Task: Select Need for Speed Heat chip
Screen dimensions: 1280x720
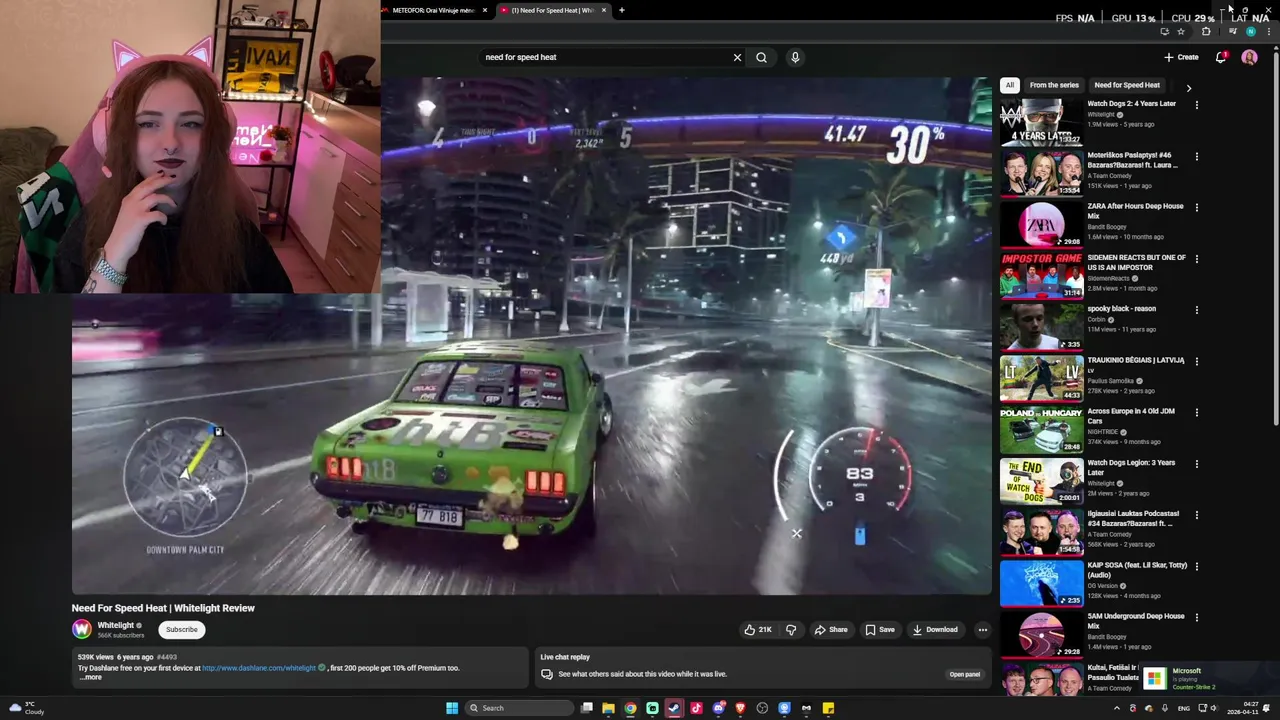Action: point(1127,85)
